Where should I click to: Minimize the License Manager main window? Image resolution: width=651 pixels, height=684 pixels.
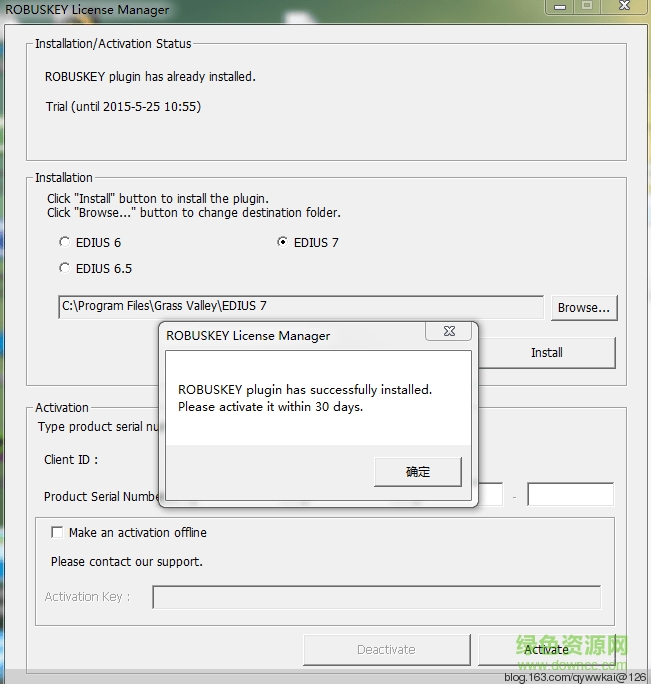(x=560, y=6)
